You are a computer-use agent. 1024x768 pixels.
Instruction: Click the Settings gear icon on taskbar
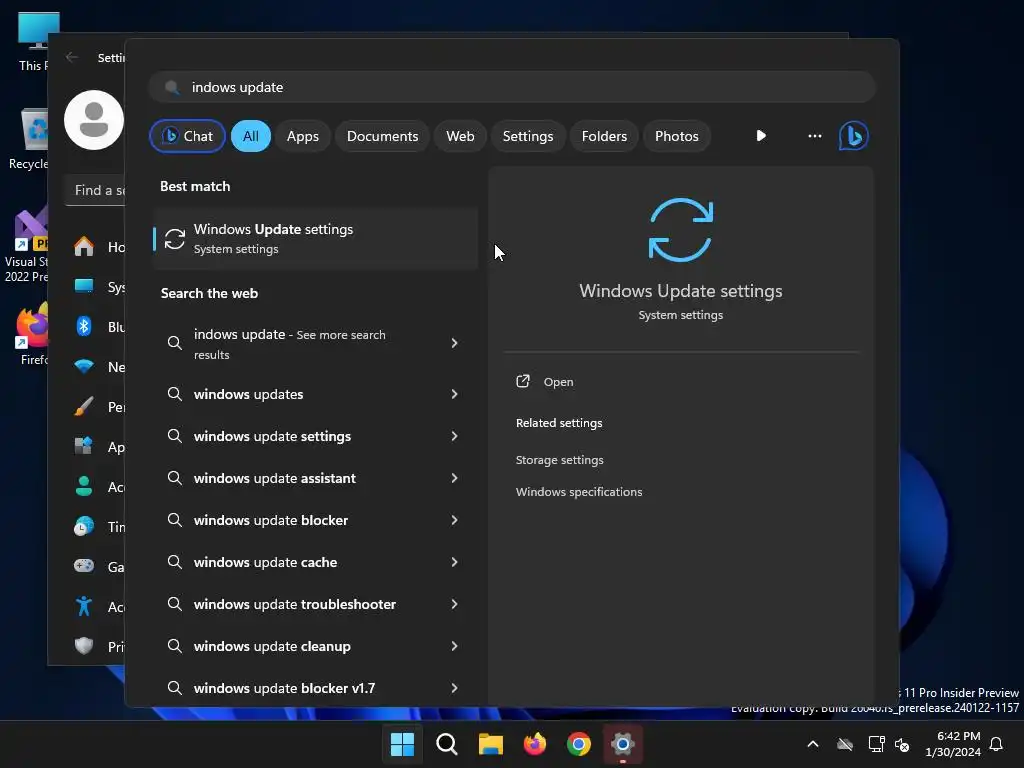(x=623, y=744)
